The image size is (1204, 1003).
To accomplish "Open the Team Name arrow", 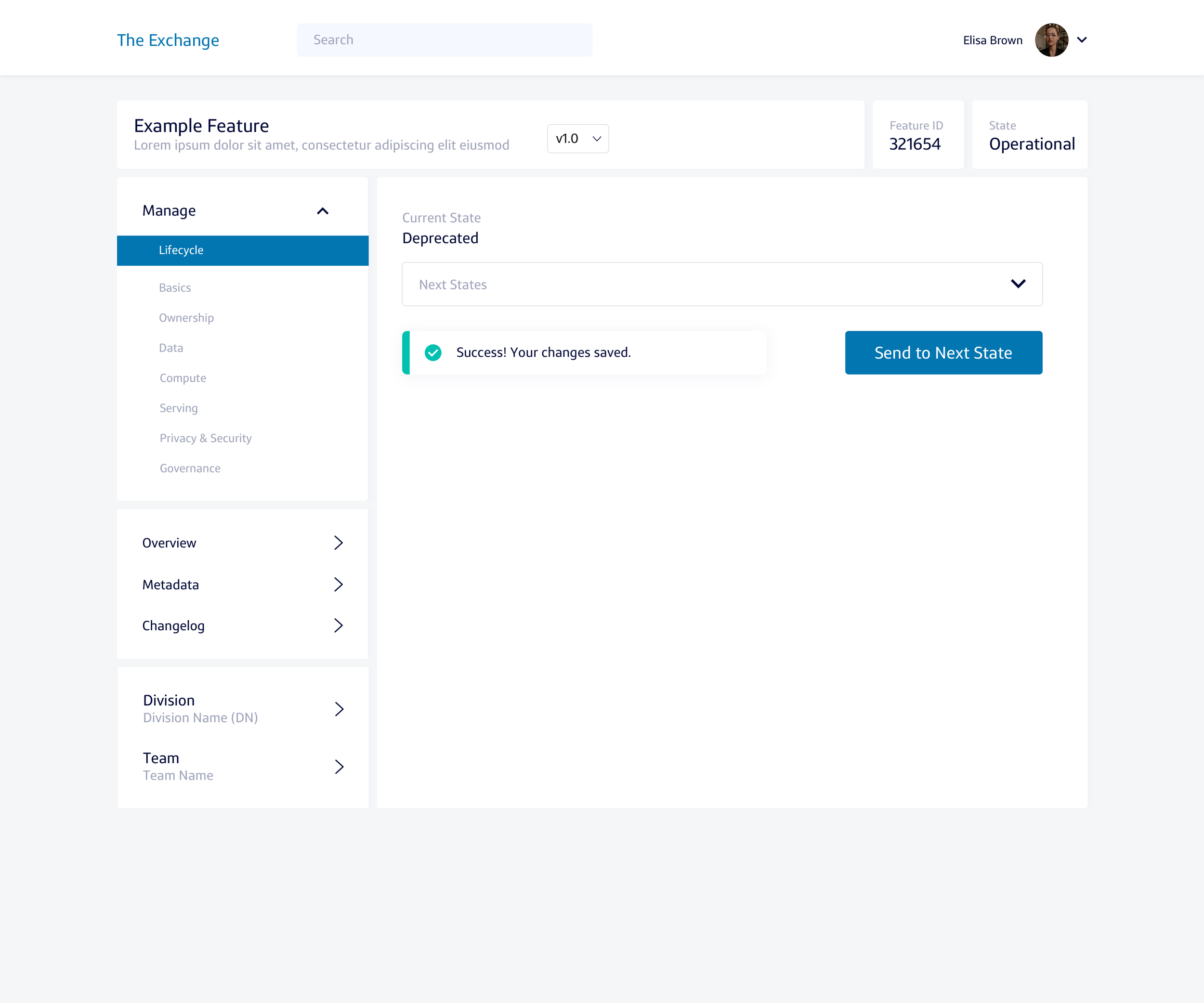I will pos(339,767).
